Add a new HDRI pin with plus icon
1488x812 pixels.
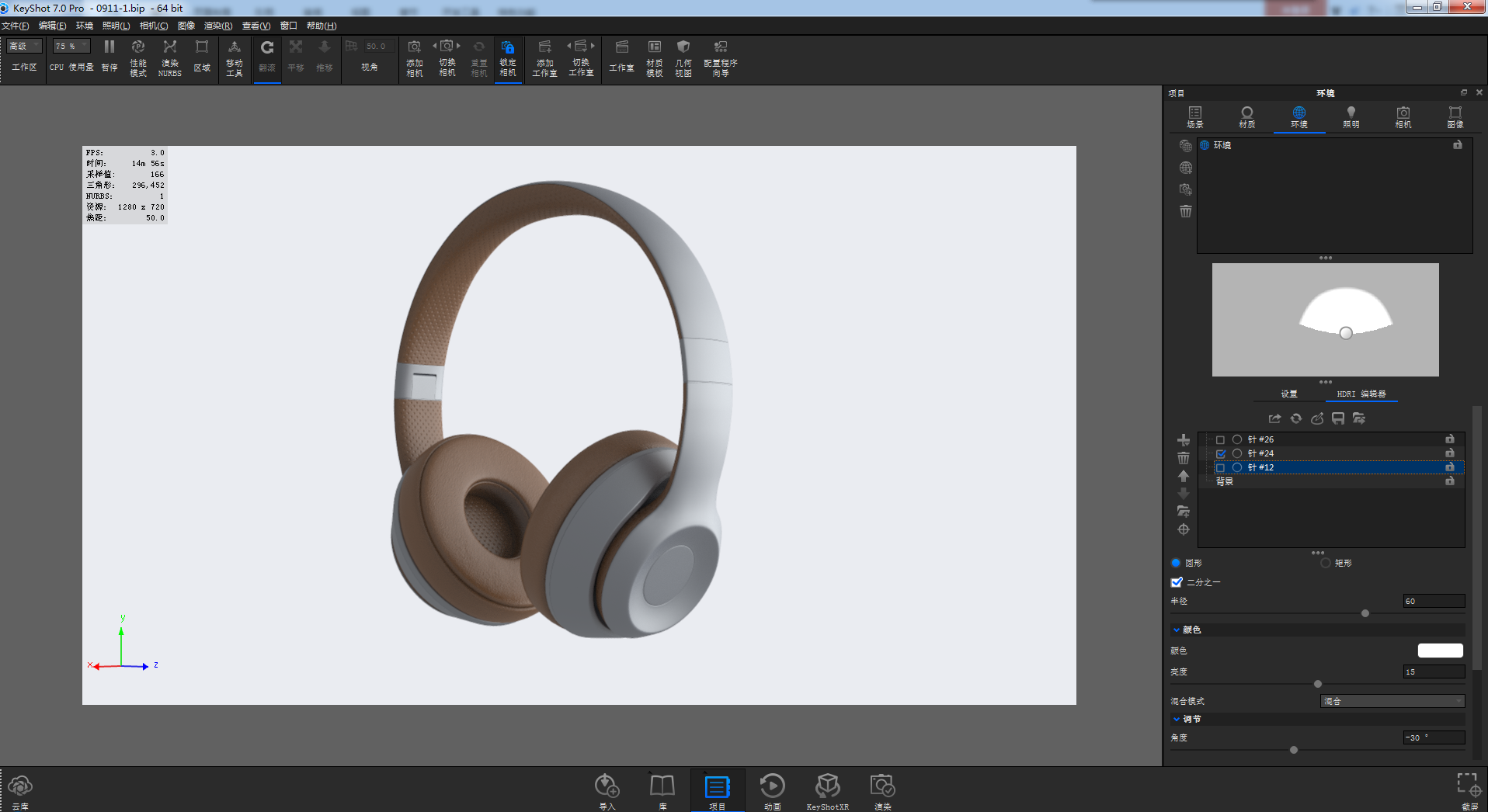tap(1184, 440)
